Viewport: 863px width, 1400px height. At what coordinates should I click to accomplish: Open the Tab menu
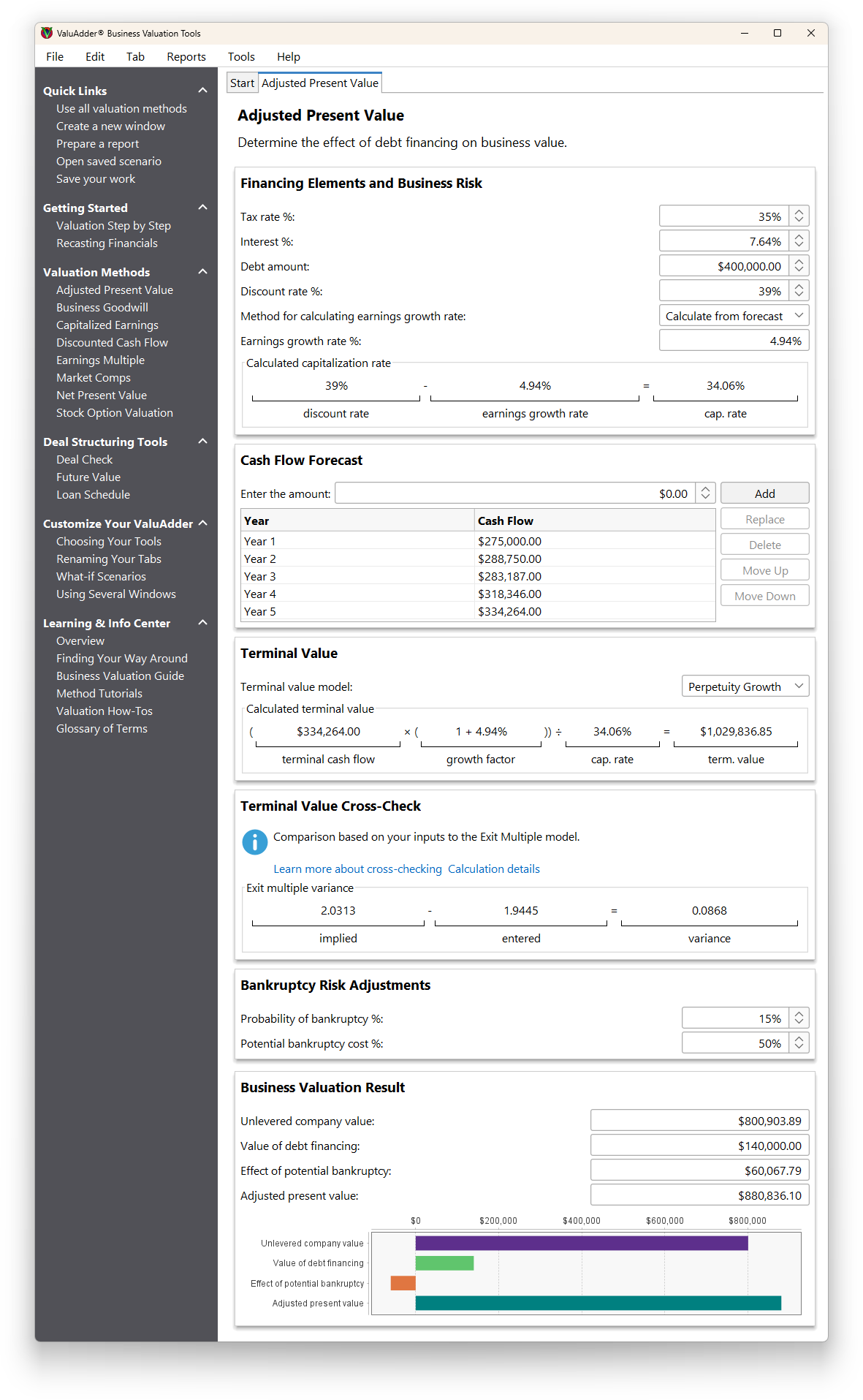(135, 56)
